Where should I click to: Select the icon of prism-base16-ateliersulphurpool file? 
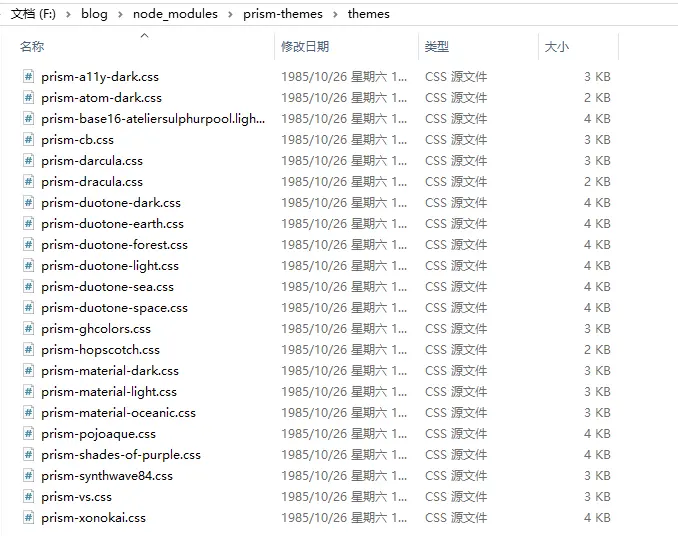click(28, 118)
